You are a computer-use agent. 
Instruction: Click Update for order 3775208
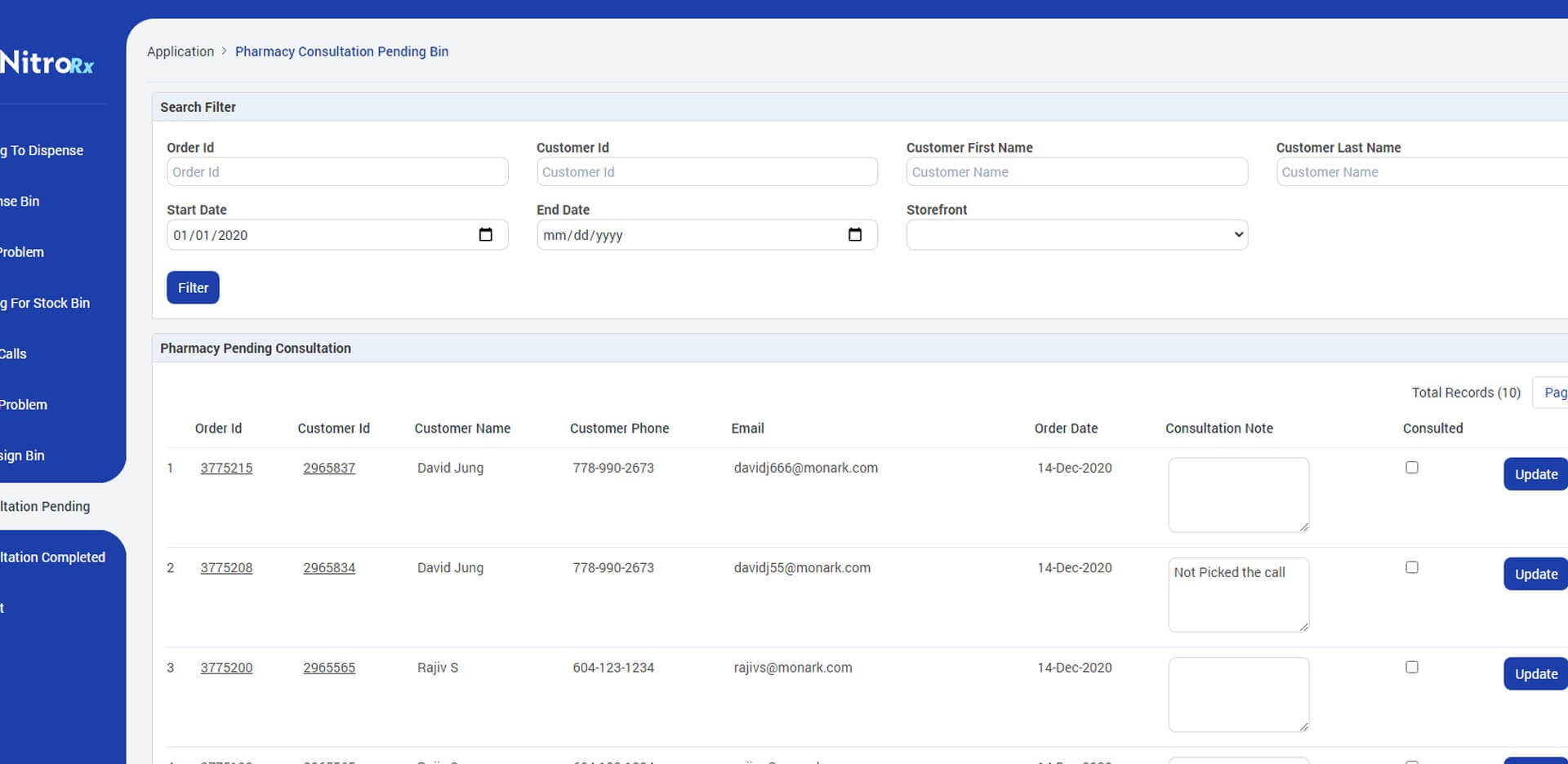pos(1535,574)
